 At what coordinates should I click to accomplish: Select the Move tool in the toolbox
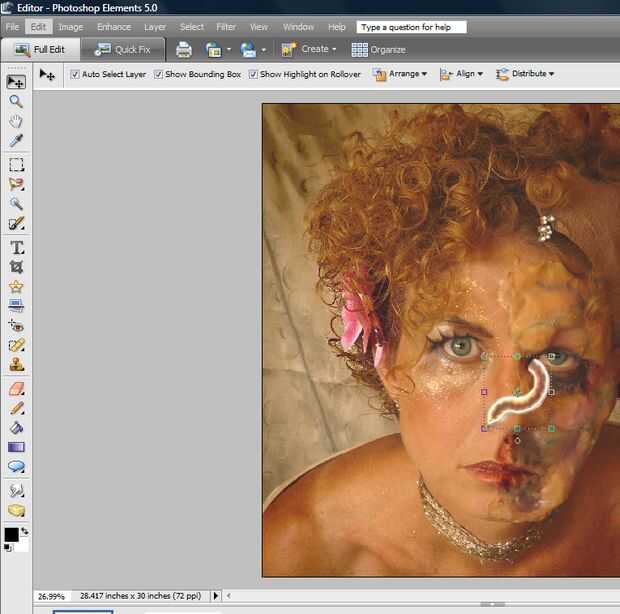click(x=16, y=82)
